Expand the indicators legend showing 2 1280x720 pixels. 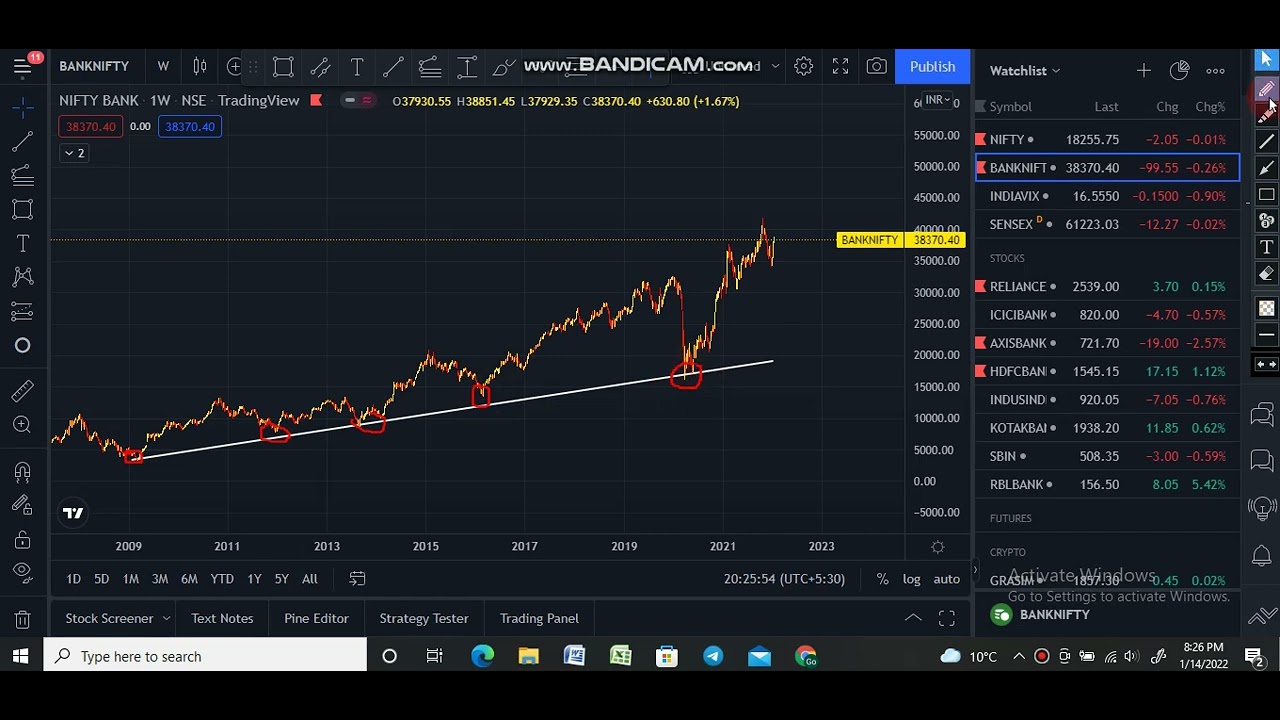pos(74,153)
